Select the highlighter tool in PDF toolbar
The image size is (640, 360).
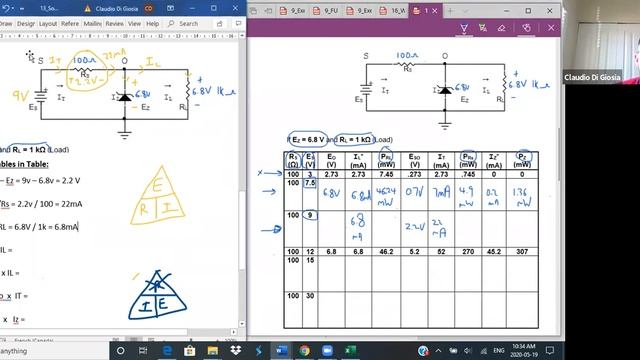pos(483,28)
